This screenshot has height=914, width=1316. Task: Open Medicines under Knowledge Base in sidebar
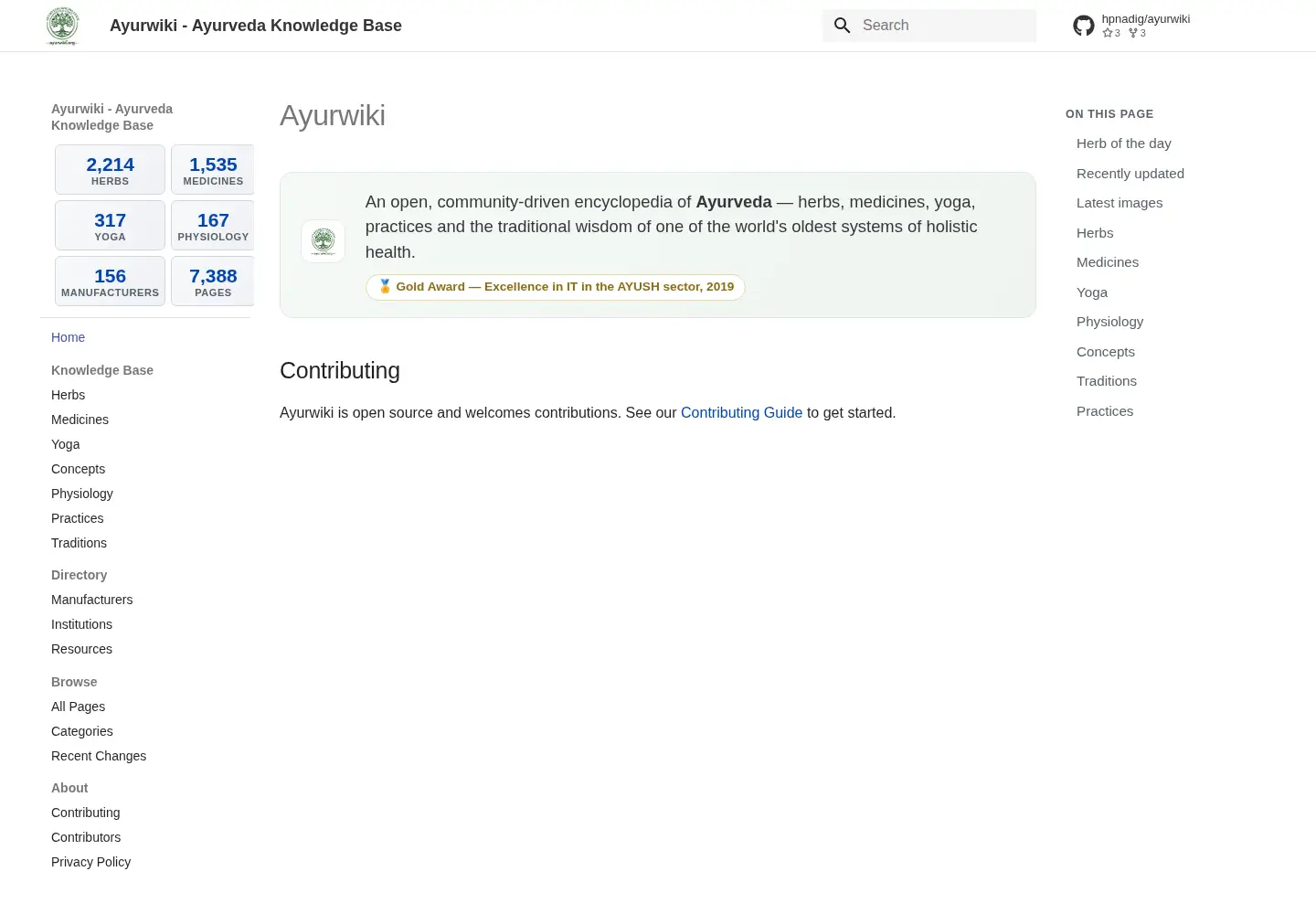click(x=80, y=420)
